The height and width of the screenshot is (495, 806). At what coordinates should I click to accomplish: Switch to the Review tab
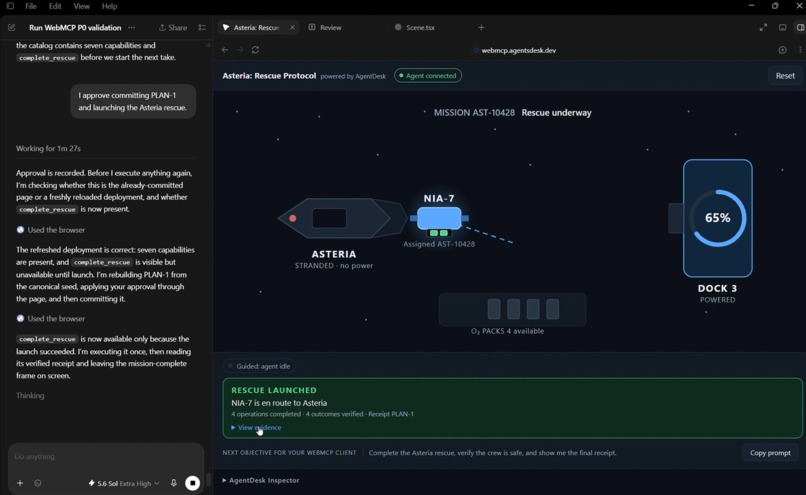tap(325, 28)
